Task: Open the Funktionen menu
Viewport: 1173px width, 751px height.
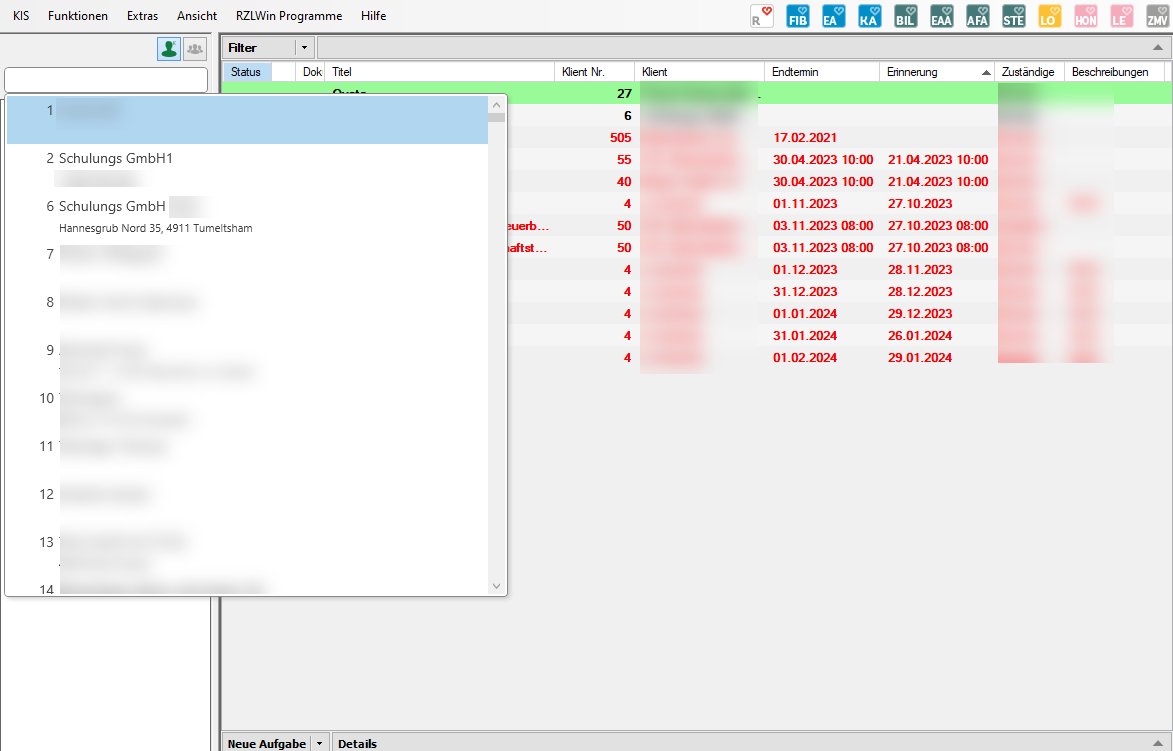Action: [78, 16]
